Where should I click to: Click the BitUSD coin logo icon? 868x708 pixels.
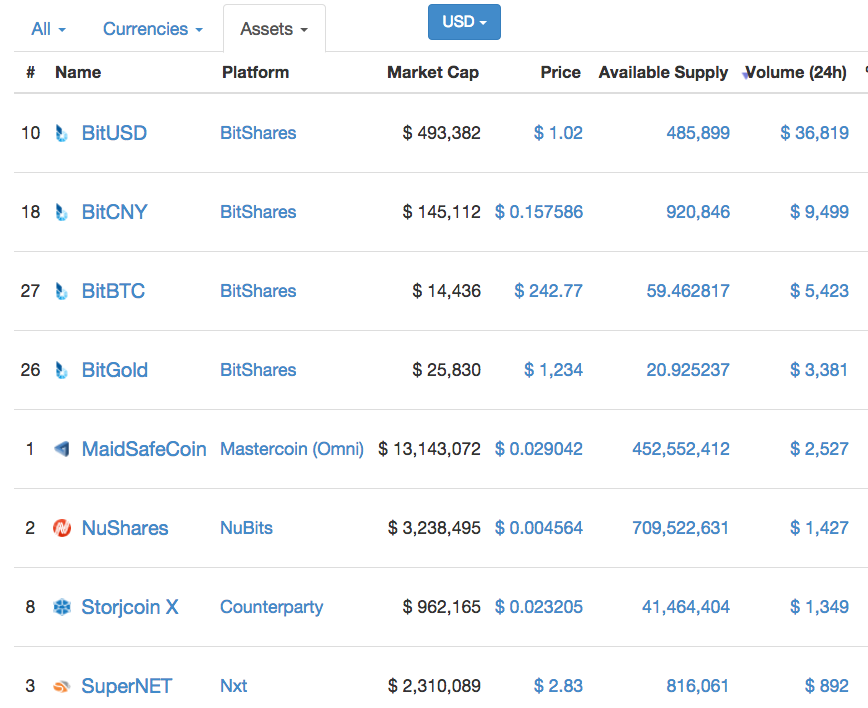click(61, 133)
